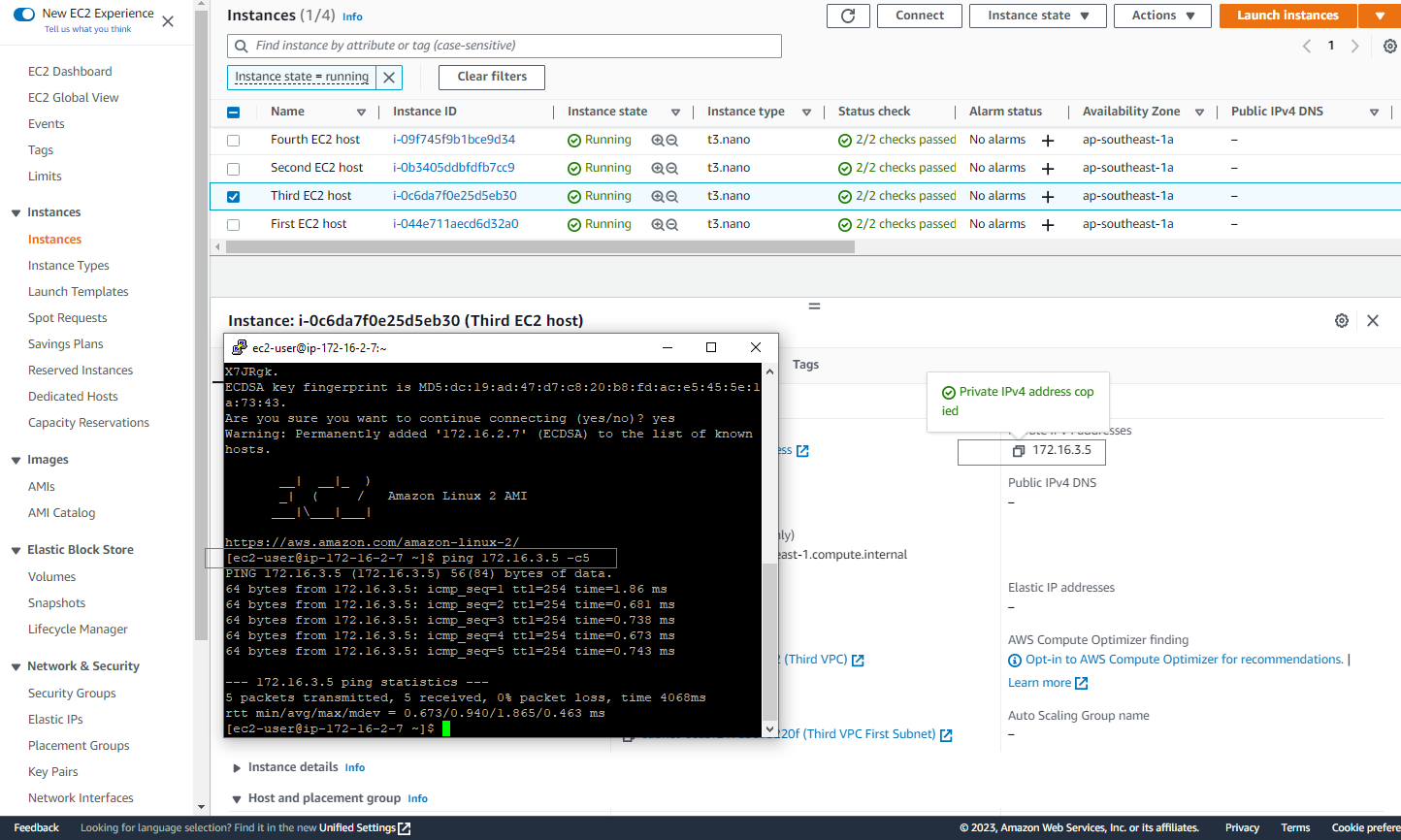Open the Actions dropdown button
This screenshot has height=840, width=1401.
click(1162, 16)
